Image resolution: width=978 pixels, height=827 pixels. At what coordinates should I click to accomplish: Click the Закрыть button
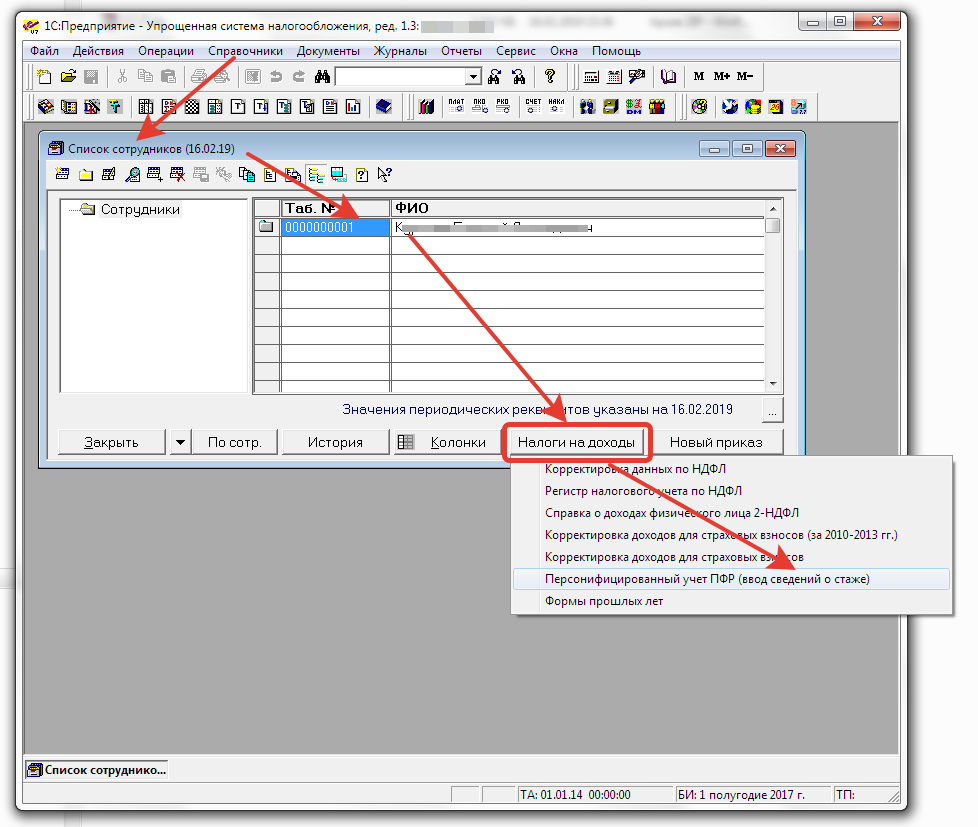(x=112, y=442)
